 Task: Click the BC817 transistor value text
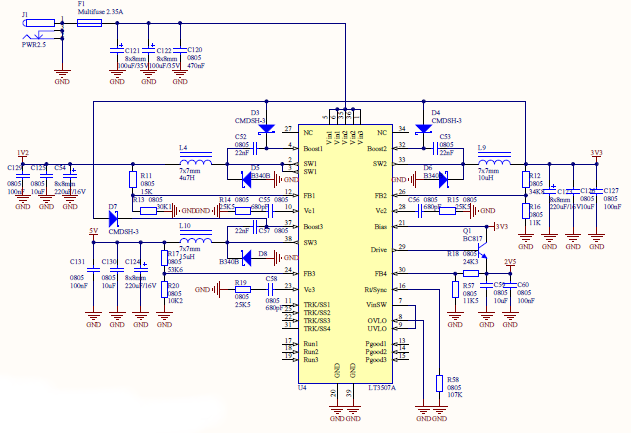click(x=472, y=238)
